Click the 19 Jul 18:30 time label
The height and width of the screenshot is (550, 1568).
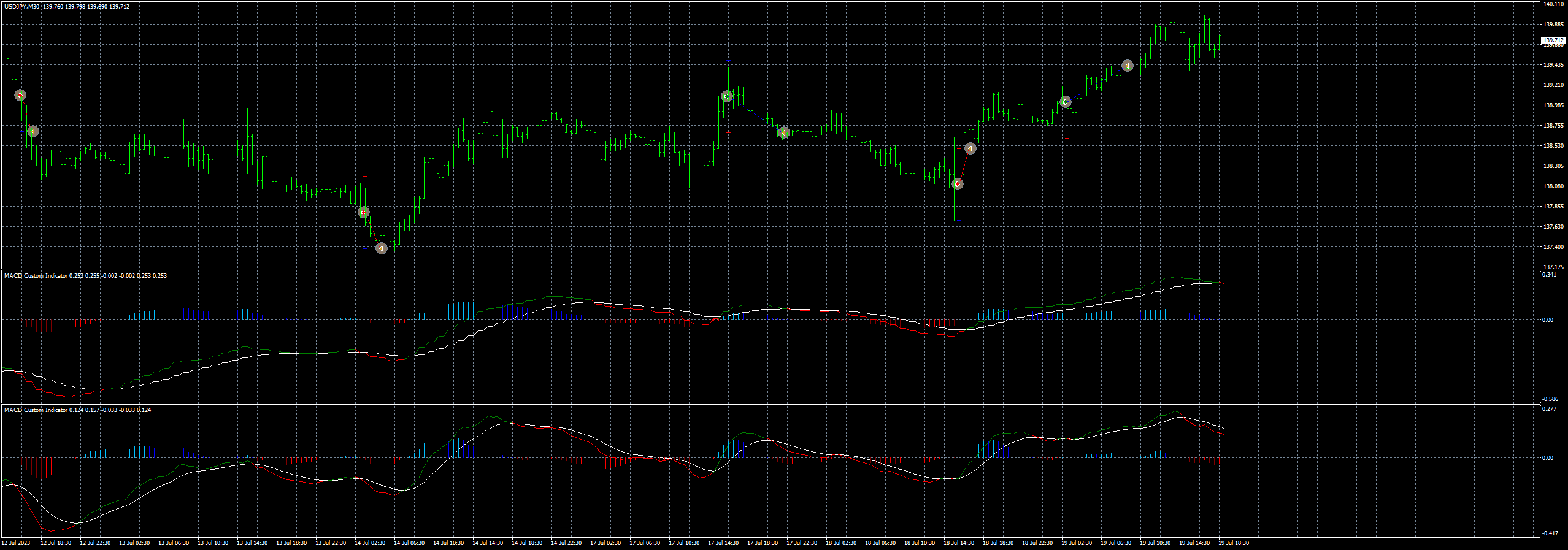(1234, 543)
